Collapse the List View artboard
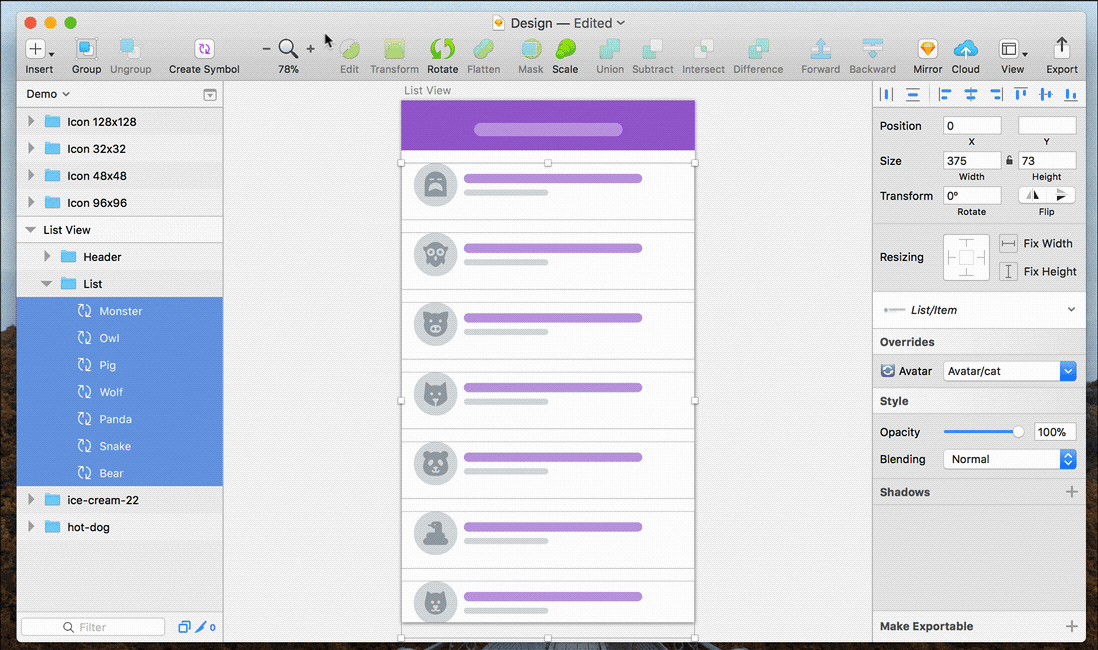Screen dimensions: 1098x650 click(31, 230)
